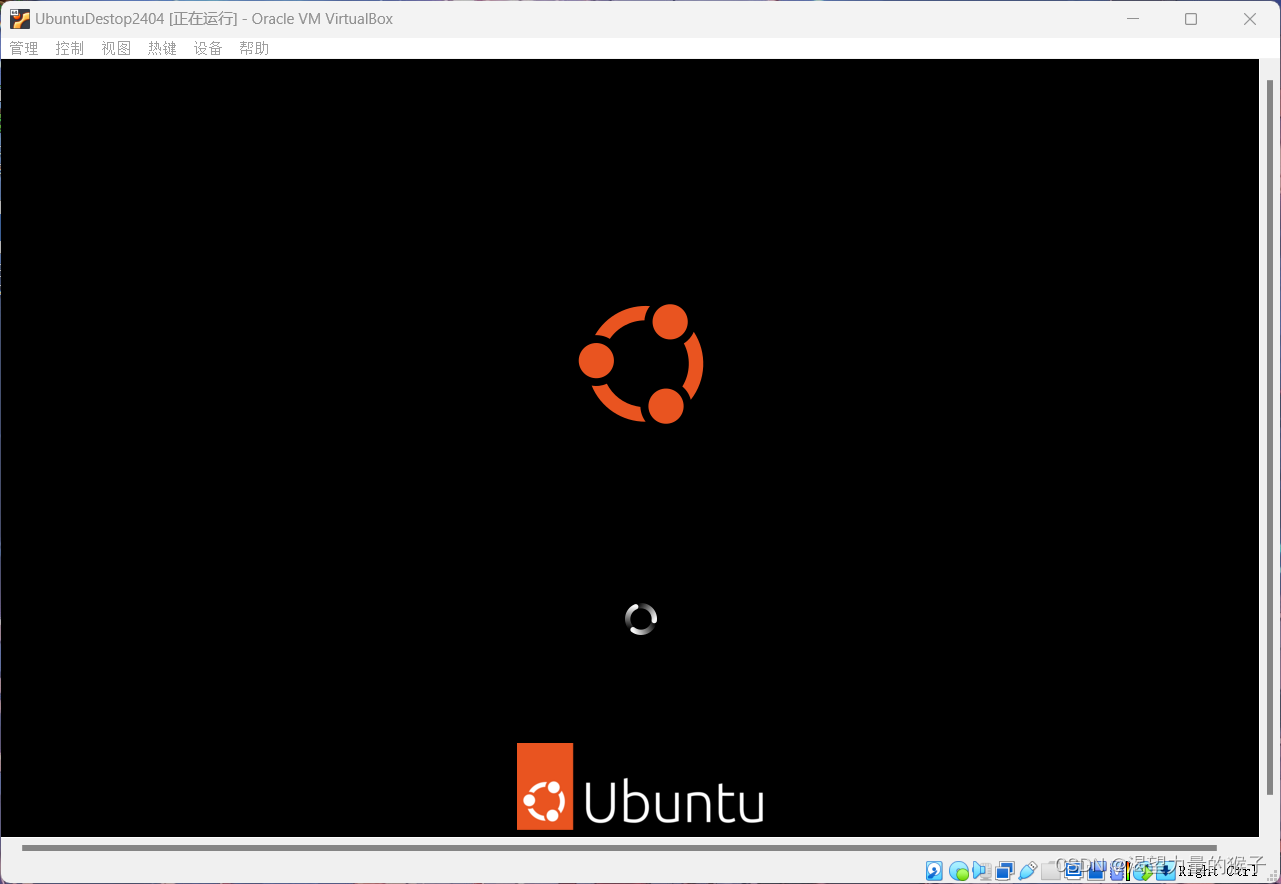Screen dimensions: 1281x884
Task: Open the 设备 menu
Action: (208, 48)
